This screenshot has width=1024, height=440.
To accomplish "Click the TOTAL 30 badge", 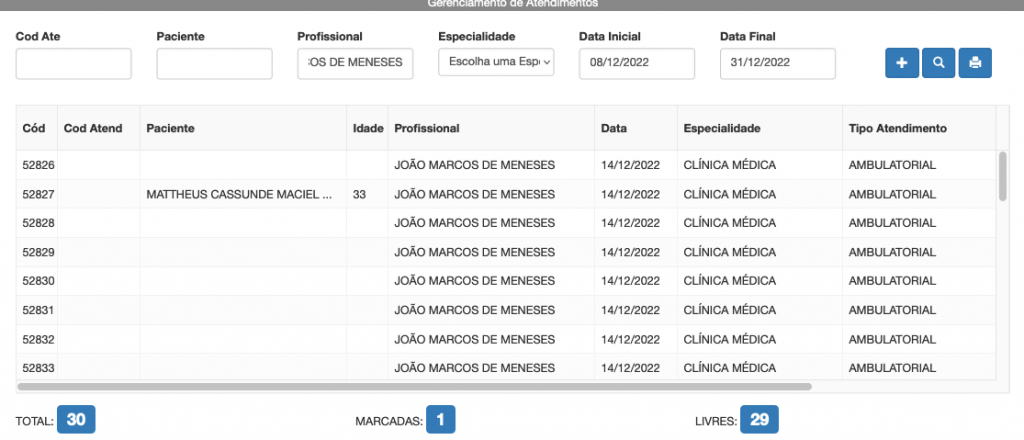I will point(76,421).
